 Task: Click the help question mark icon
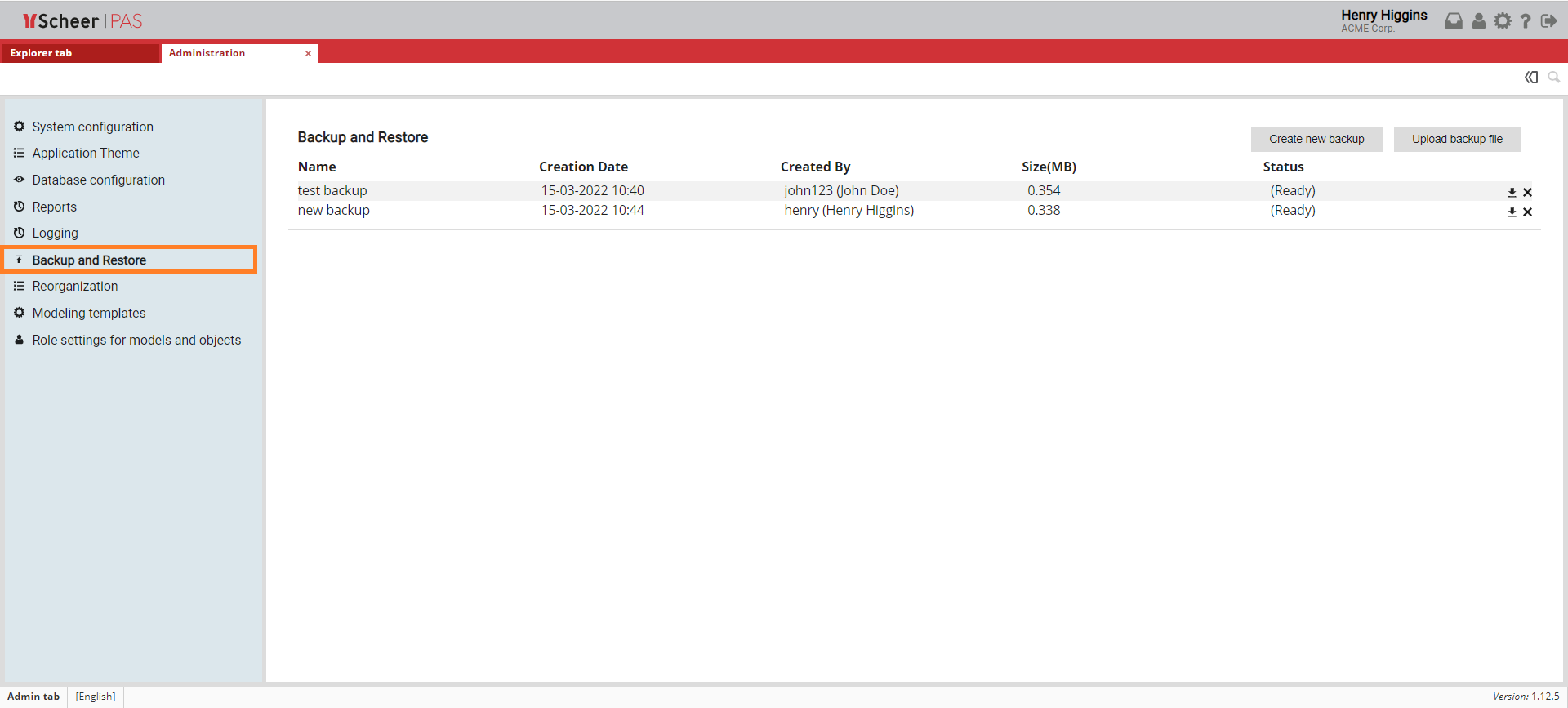pos(1526,21)
